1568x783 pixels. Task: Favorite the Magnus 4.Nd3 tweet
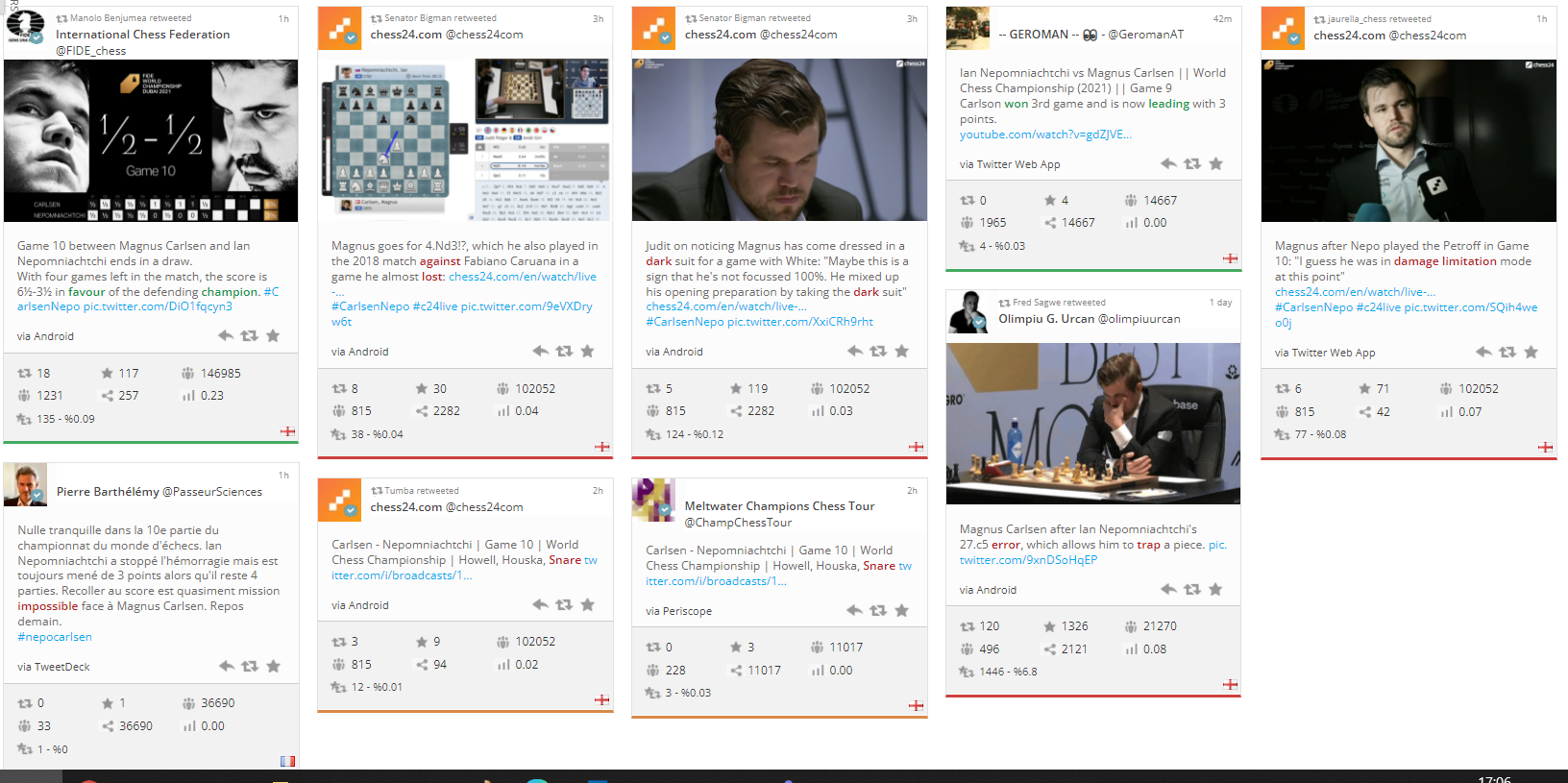point(587,351)
